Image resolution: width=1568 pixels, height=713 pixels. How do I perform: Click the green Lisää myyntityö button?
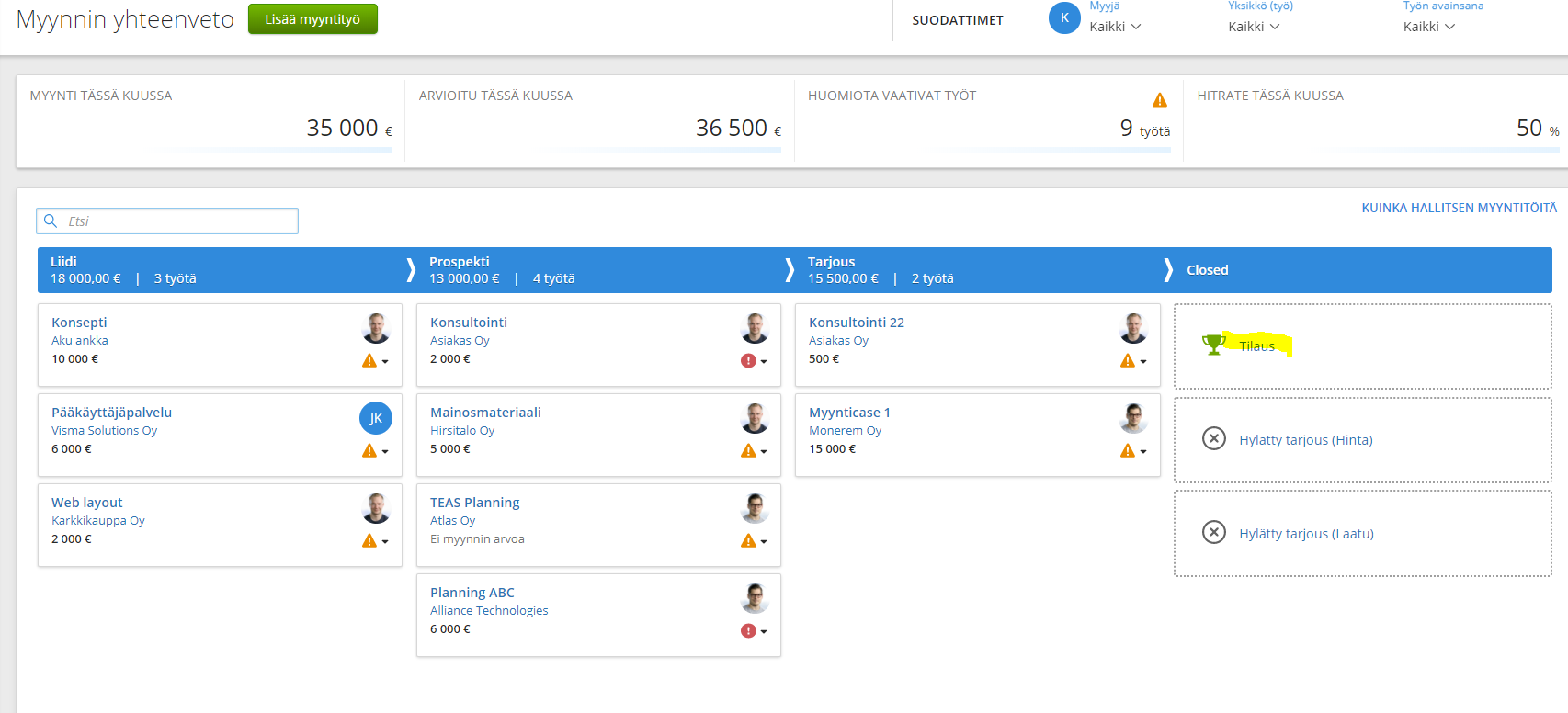(x=312, y=19)
